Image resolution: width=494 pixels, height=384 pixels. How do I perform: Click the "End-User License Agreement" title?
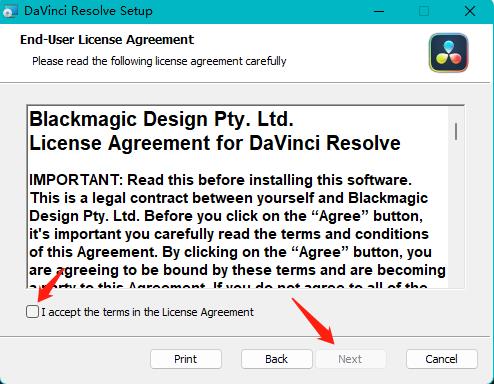107,40
